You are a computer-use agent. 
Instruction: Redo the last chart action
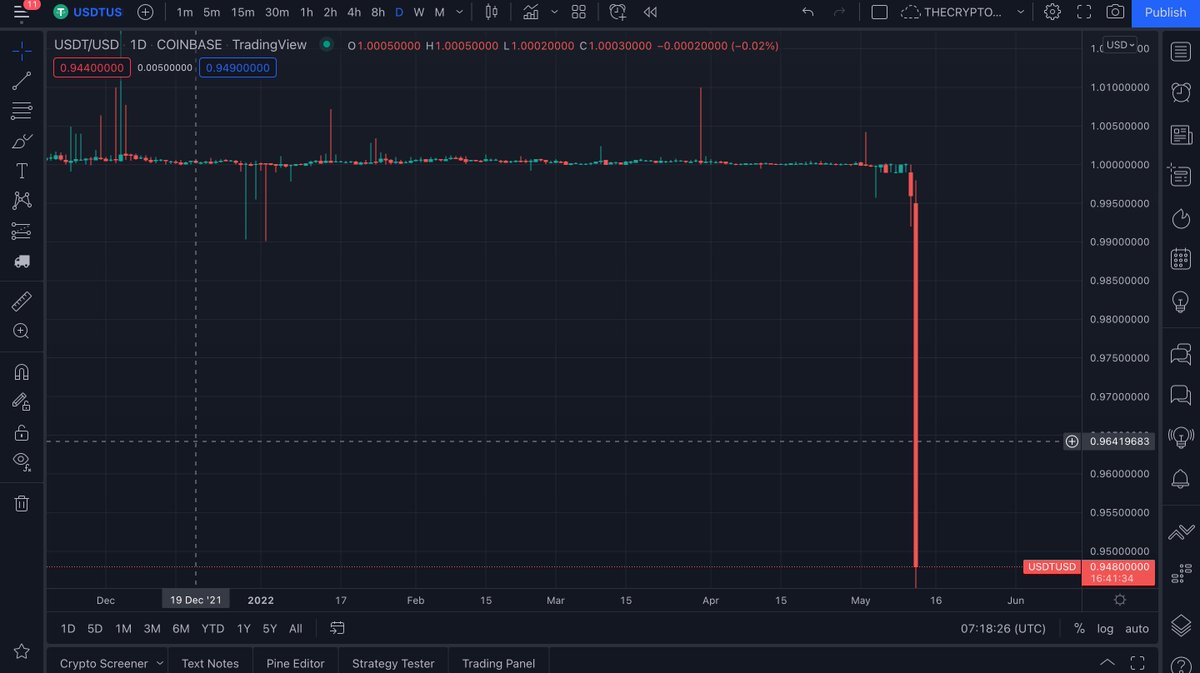coord(840,12)
